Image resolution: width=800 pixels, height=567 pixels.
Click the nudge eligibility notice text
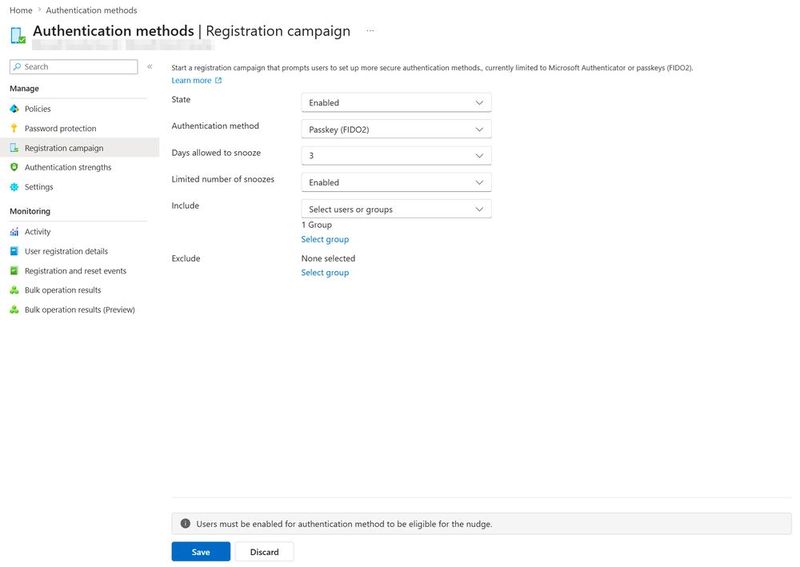click(344, 524)
